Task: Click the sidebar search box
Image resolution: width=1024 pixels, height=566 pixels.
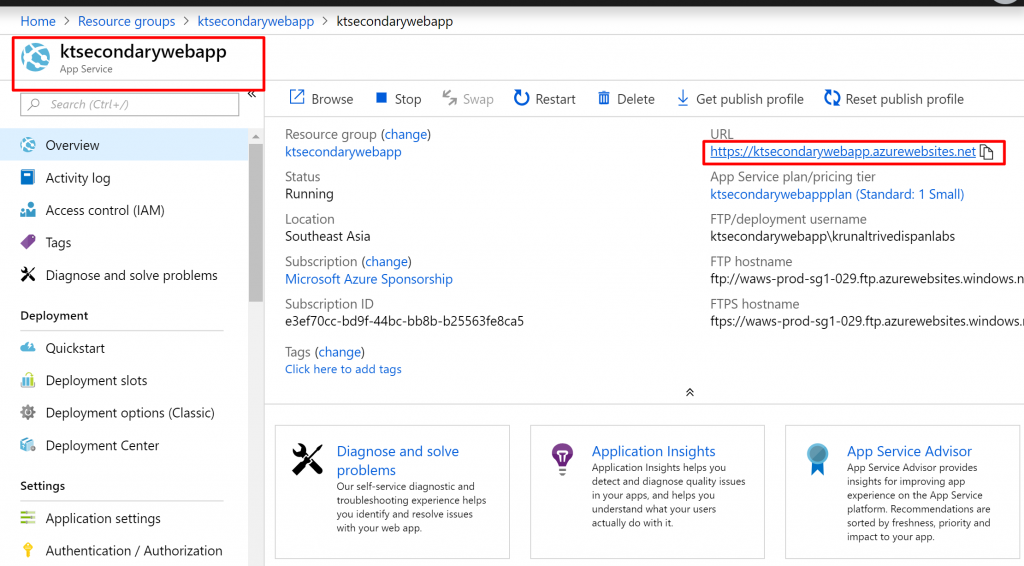Action: pyautogui.click(x=129, y=104)
